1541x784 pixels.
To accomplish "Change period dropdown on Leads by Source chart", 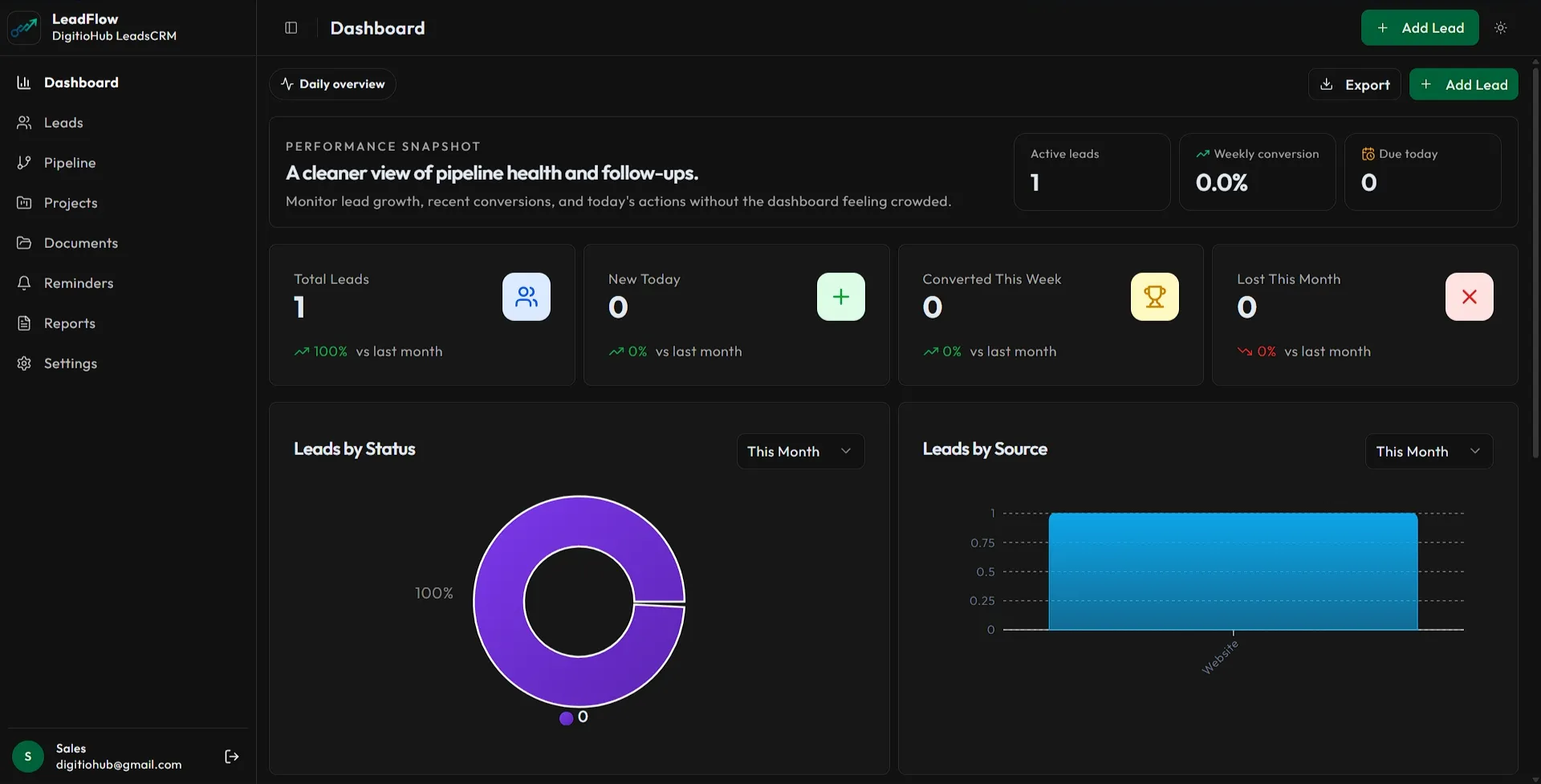I will pos(1428,451).
